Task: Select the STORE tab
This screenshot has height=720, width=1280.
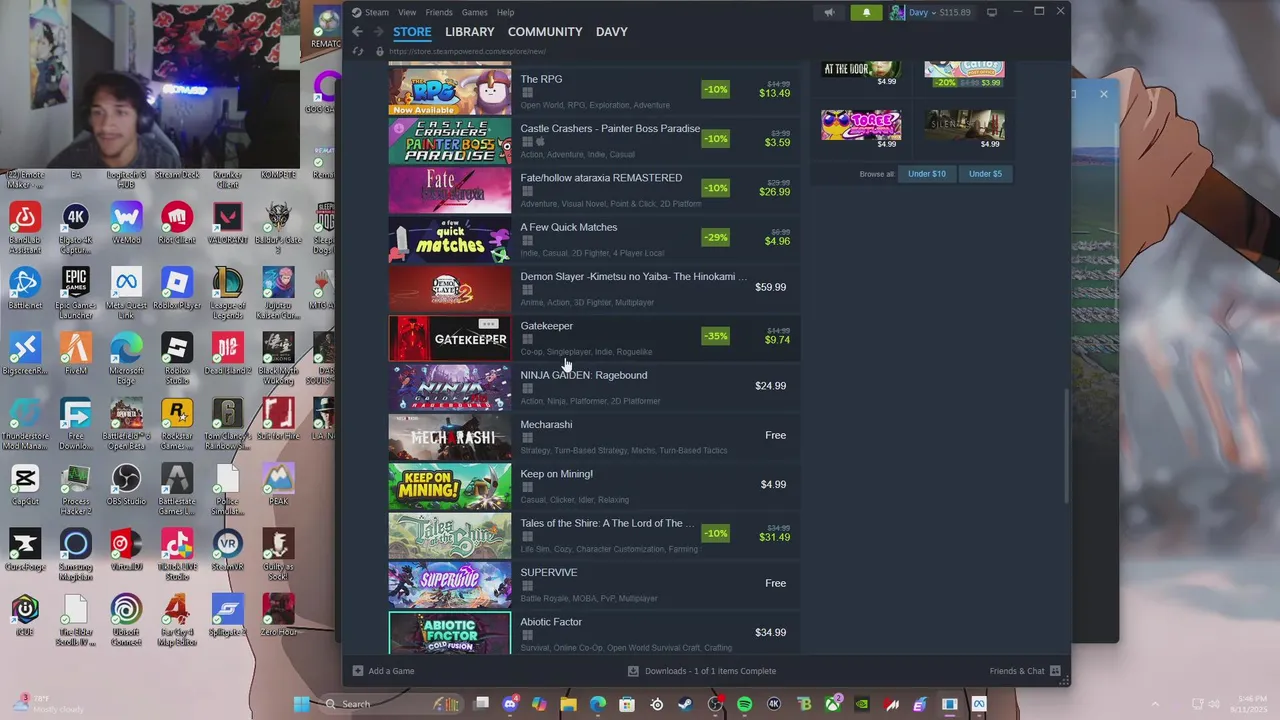Action: tap(412, 32)
